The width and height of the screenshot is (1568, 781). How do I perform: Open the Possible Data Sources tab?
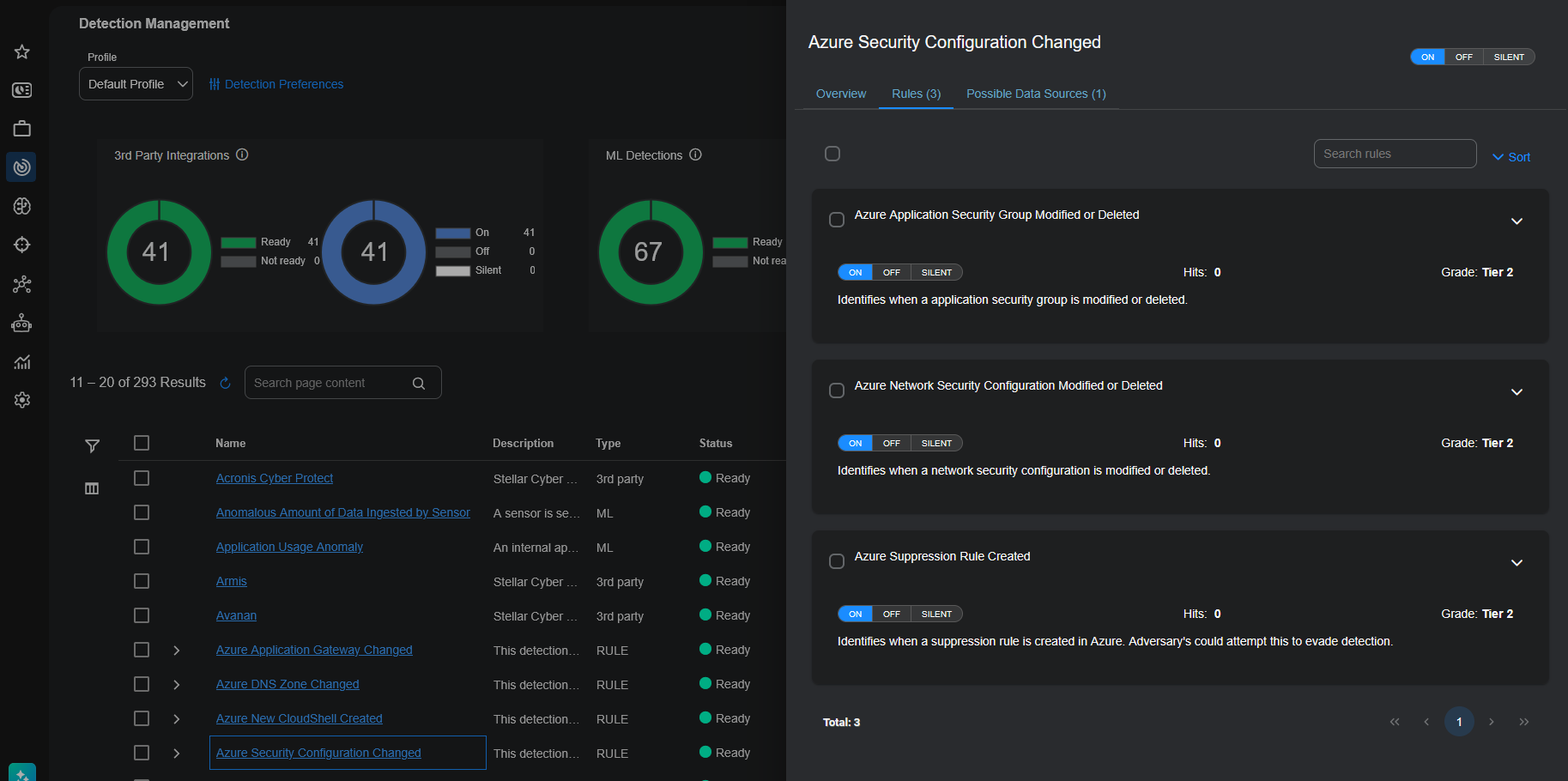(x=1035, y=94)
